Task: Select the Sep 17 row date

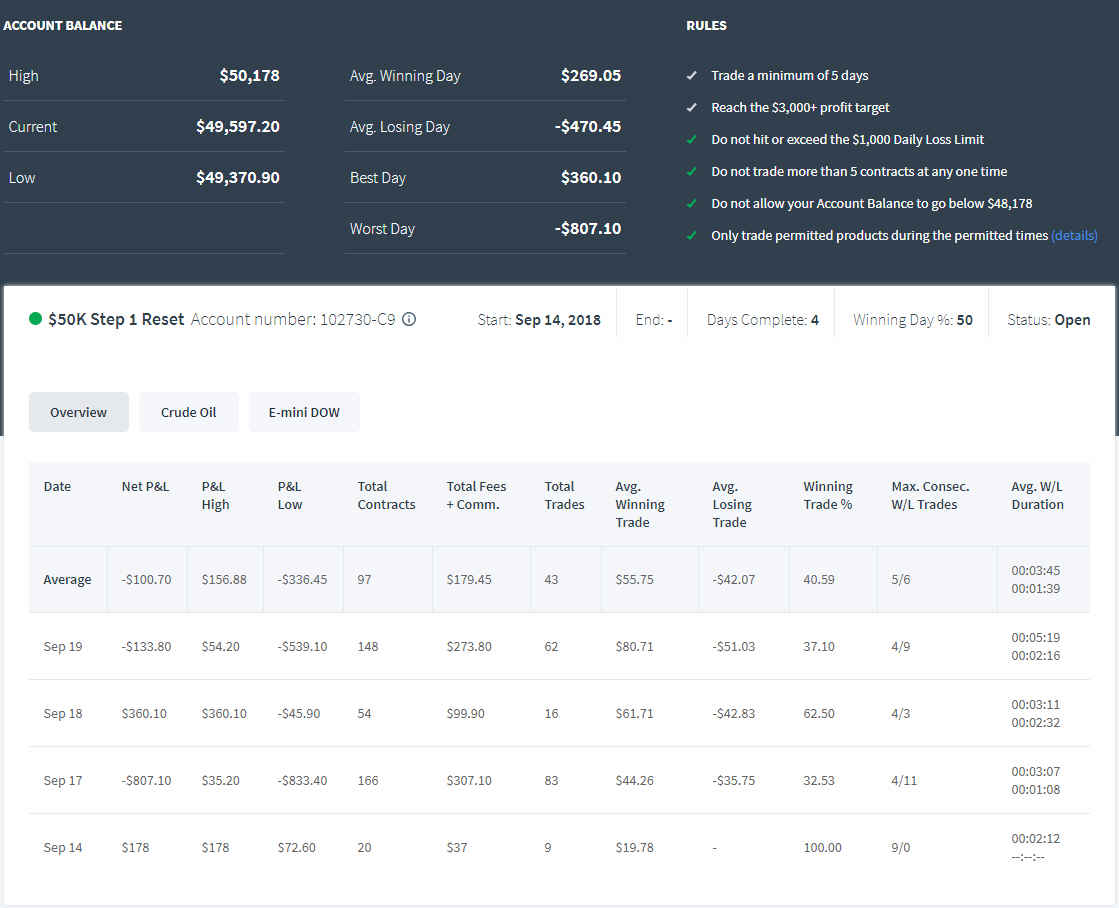Action: point(63,780)
